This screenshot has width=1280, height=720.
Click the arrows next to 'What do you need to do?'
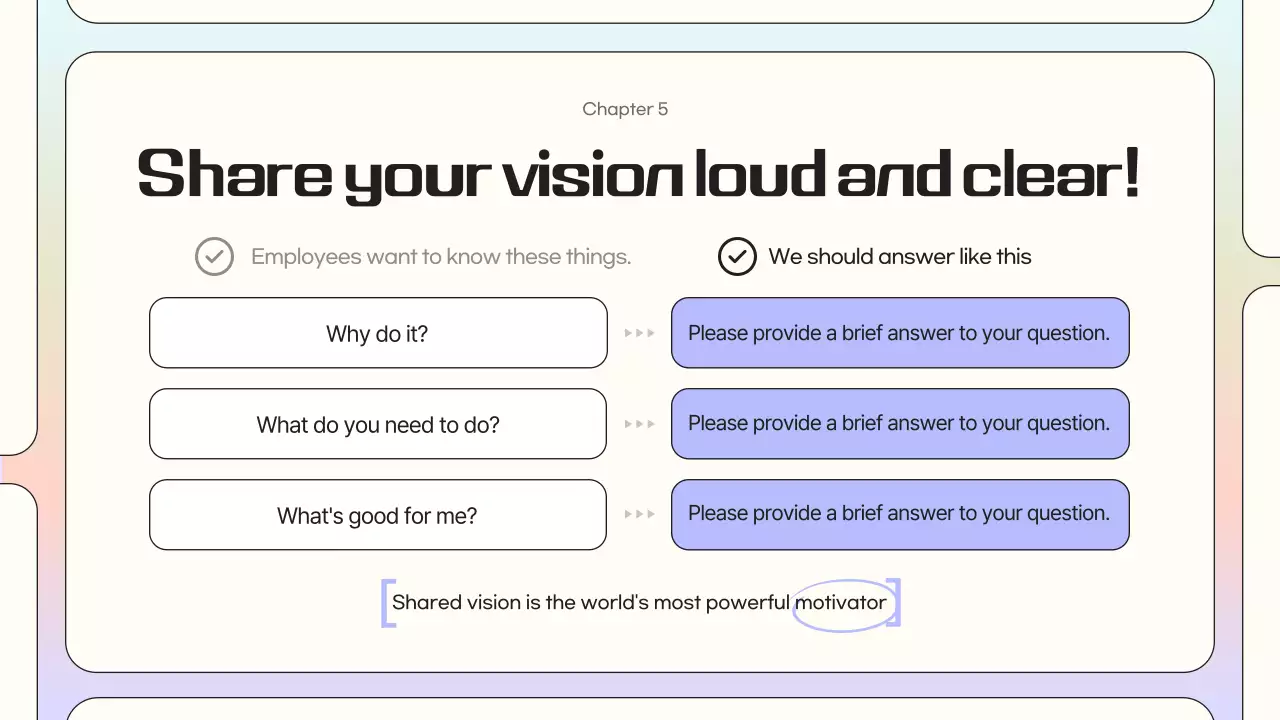pos(639,424)
